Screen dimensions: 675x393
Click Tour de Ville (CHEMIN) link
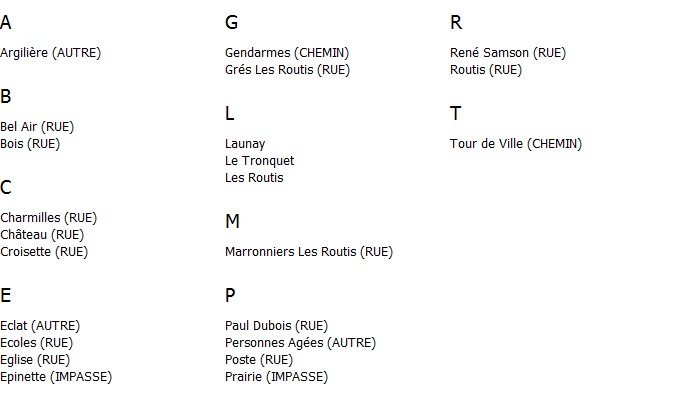coord(516,144)
